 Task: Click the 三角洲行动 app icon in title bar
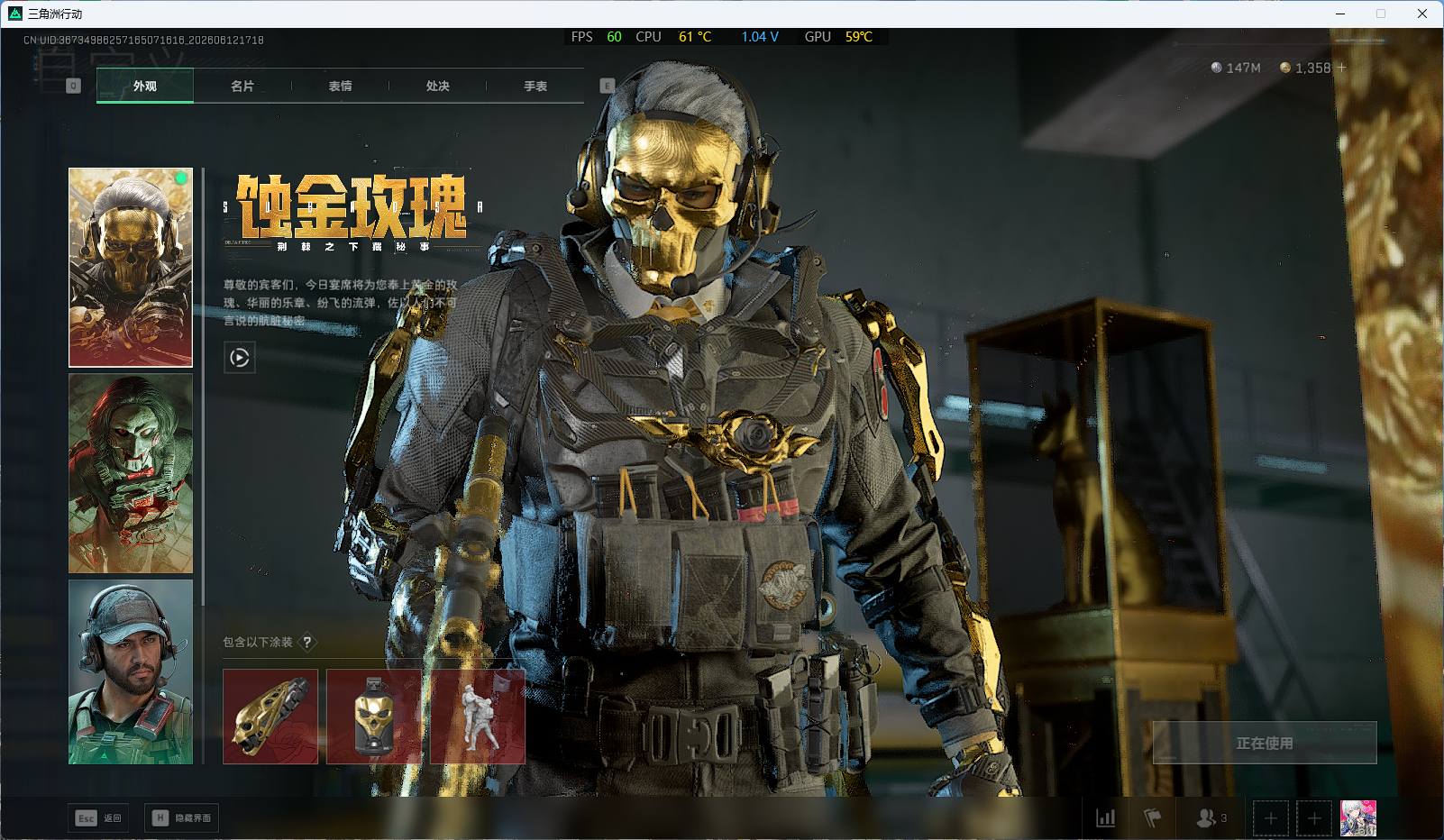(14, 14)
